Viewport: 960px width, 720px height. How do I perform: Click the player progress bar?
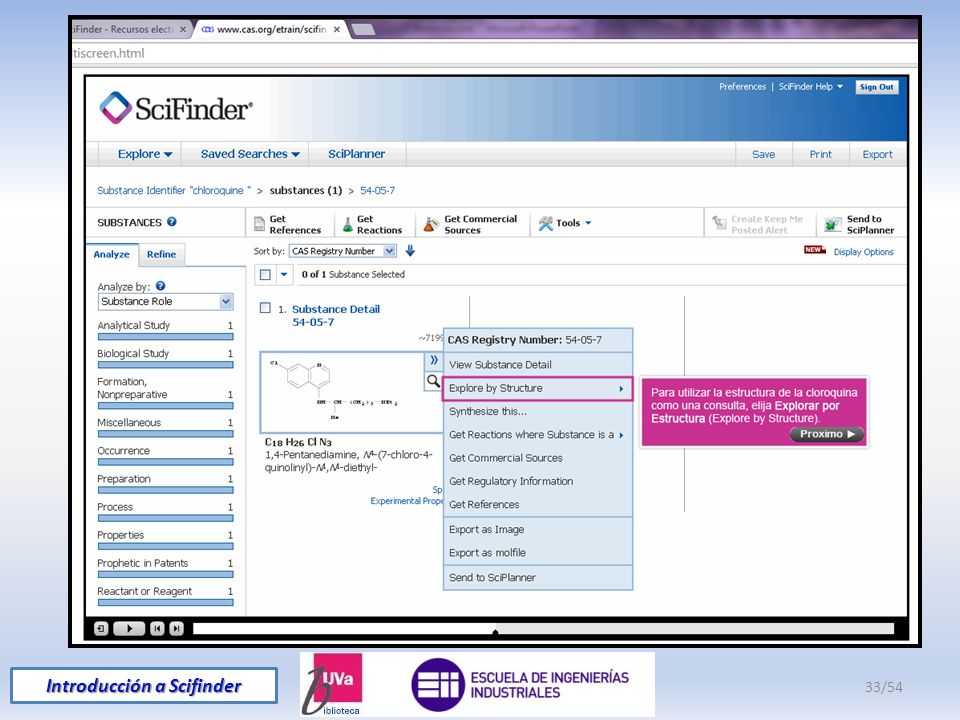[543, 628]
